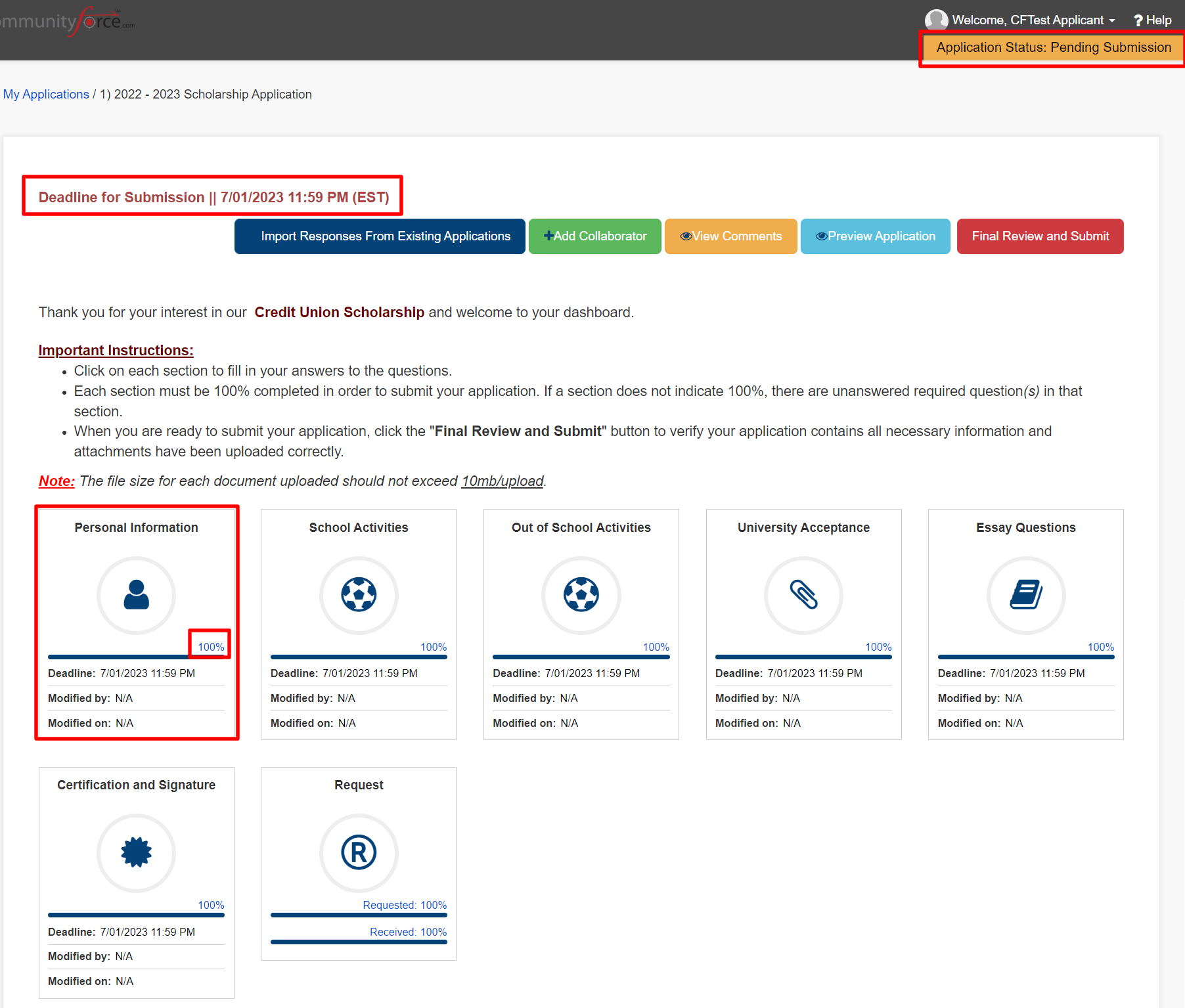
Task: Open My Applications breadcrumb link
Action: click(x=46, y=94)
